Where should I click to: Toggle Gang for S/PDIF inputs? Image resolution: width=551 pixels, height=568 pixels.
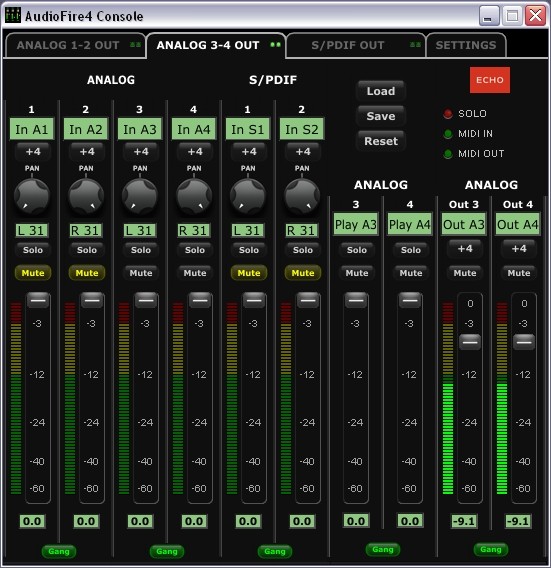pyautogui.click(x=275, y=551)
